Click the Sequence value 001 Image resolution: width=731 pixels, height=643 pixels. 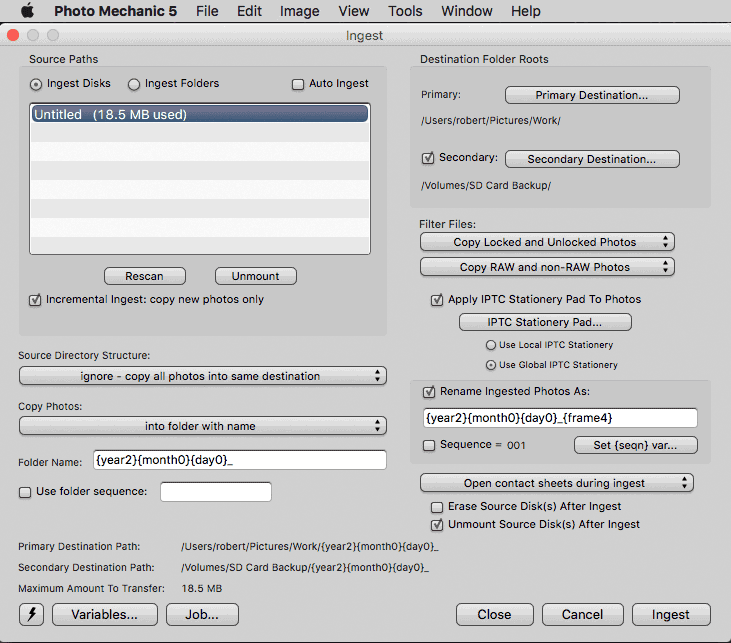click(x=516, y=445)
